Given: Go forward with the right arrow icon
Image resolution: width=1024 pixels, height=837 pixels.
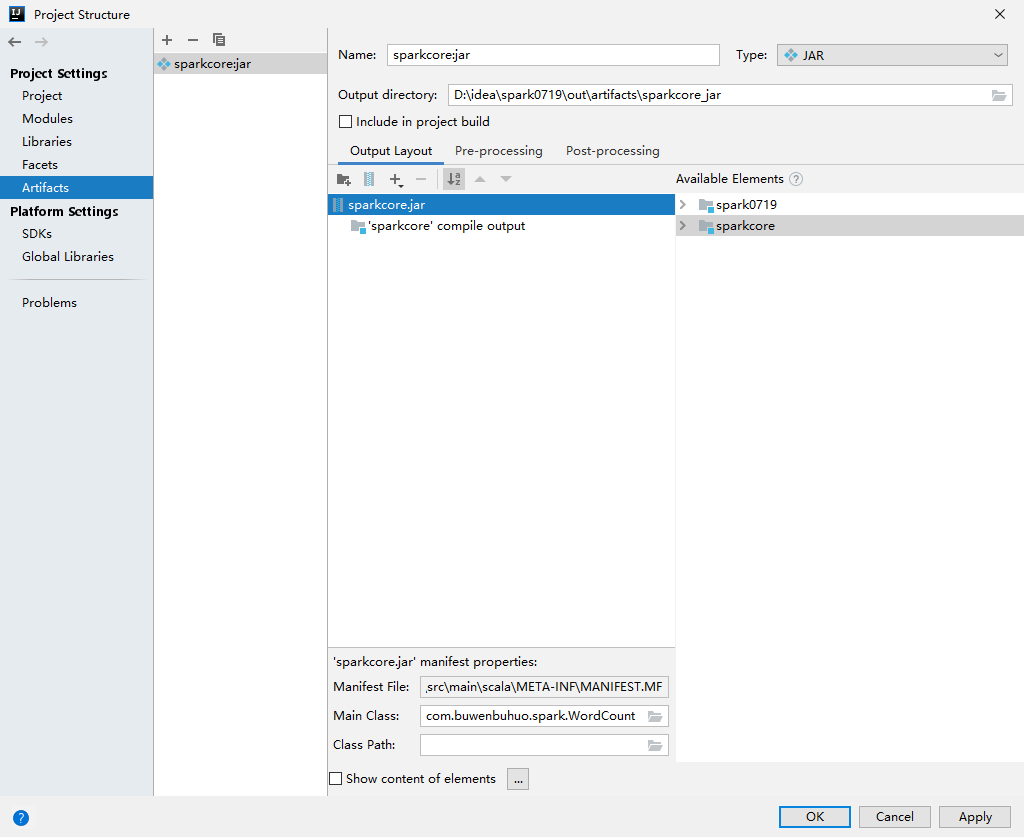Looking at the screenshot, I should coord(41,42).
